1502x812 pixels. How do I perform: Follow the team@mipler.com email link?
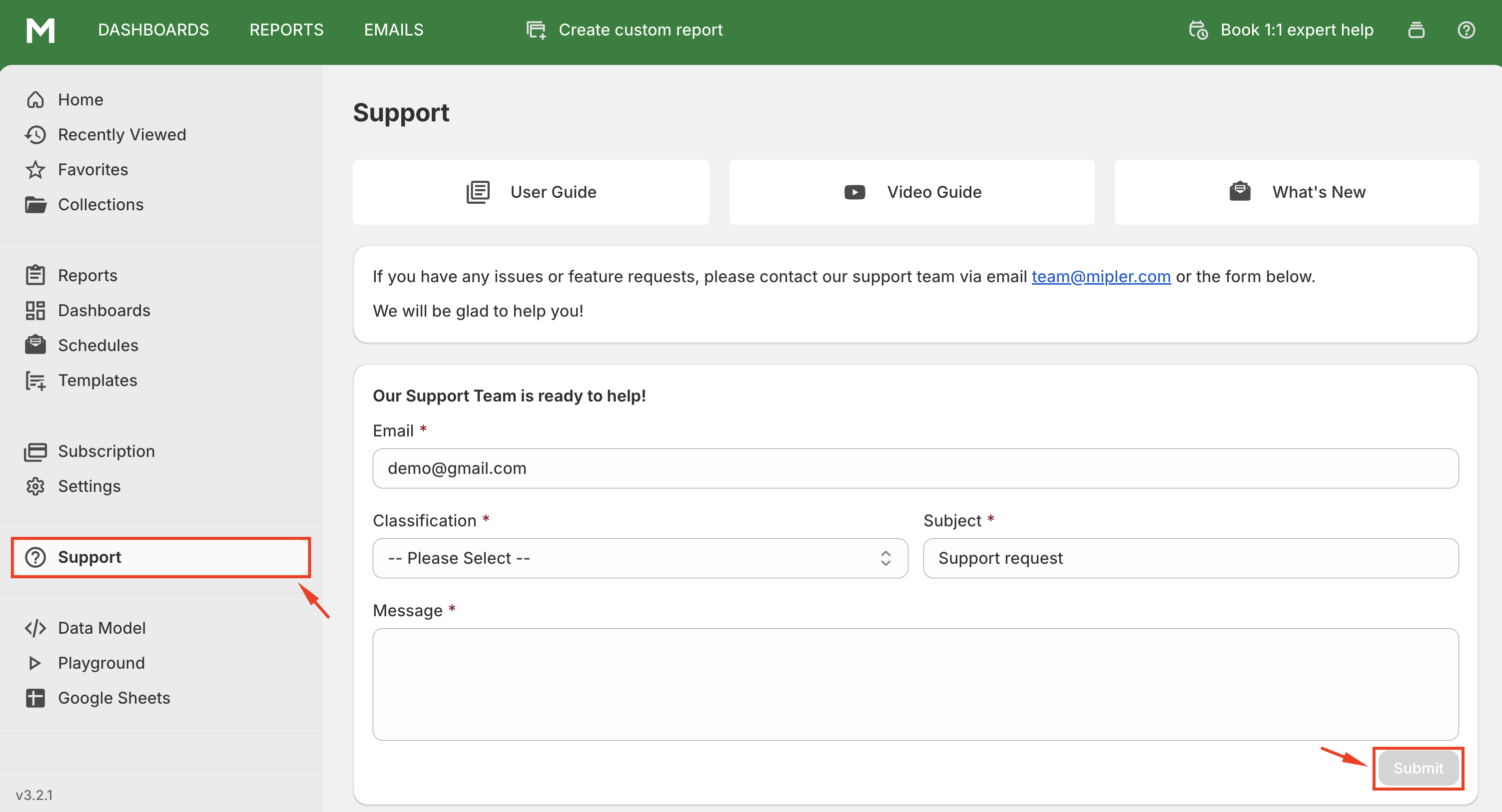[1101, 276]
